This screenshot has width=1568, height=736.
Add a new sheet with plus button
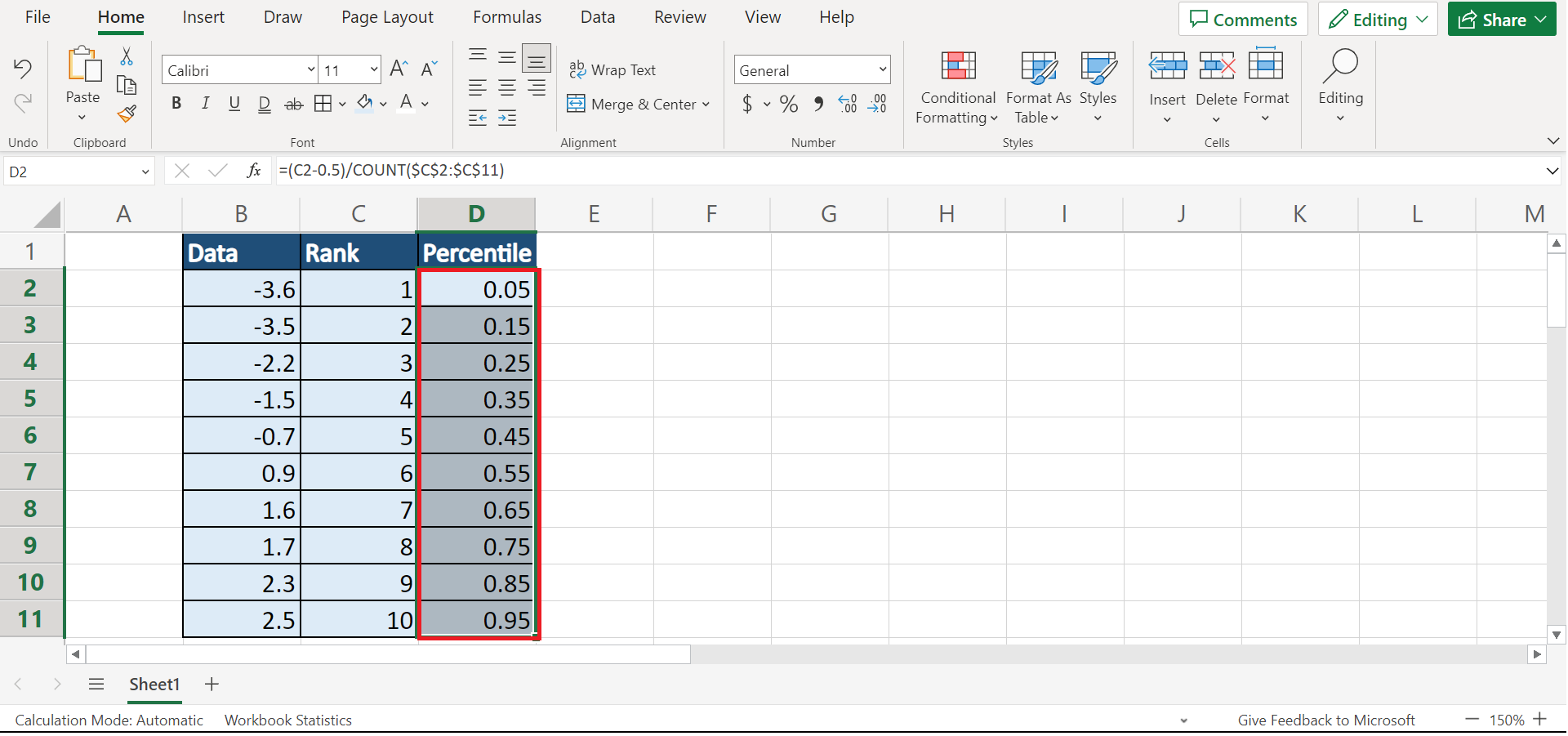coord(211,684)
